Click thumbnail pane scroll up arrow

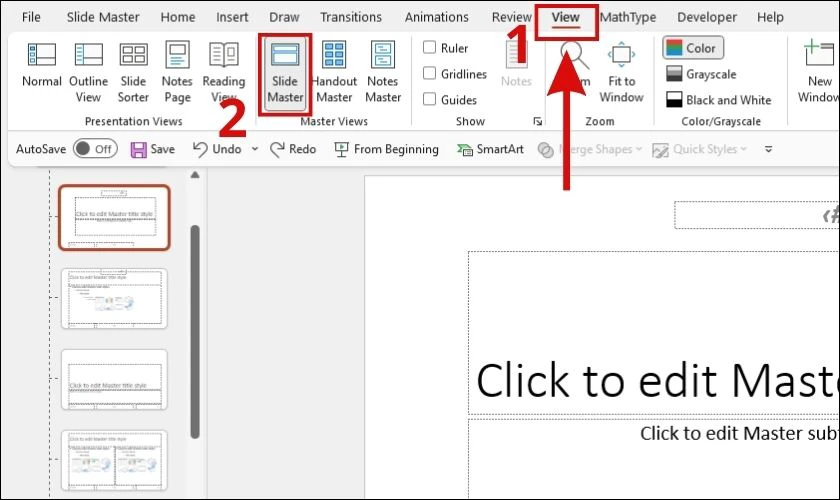(195, 175)
